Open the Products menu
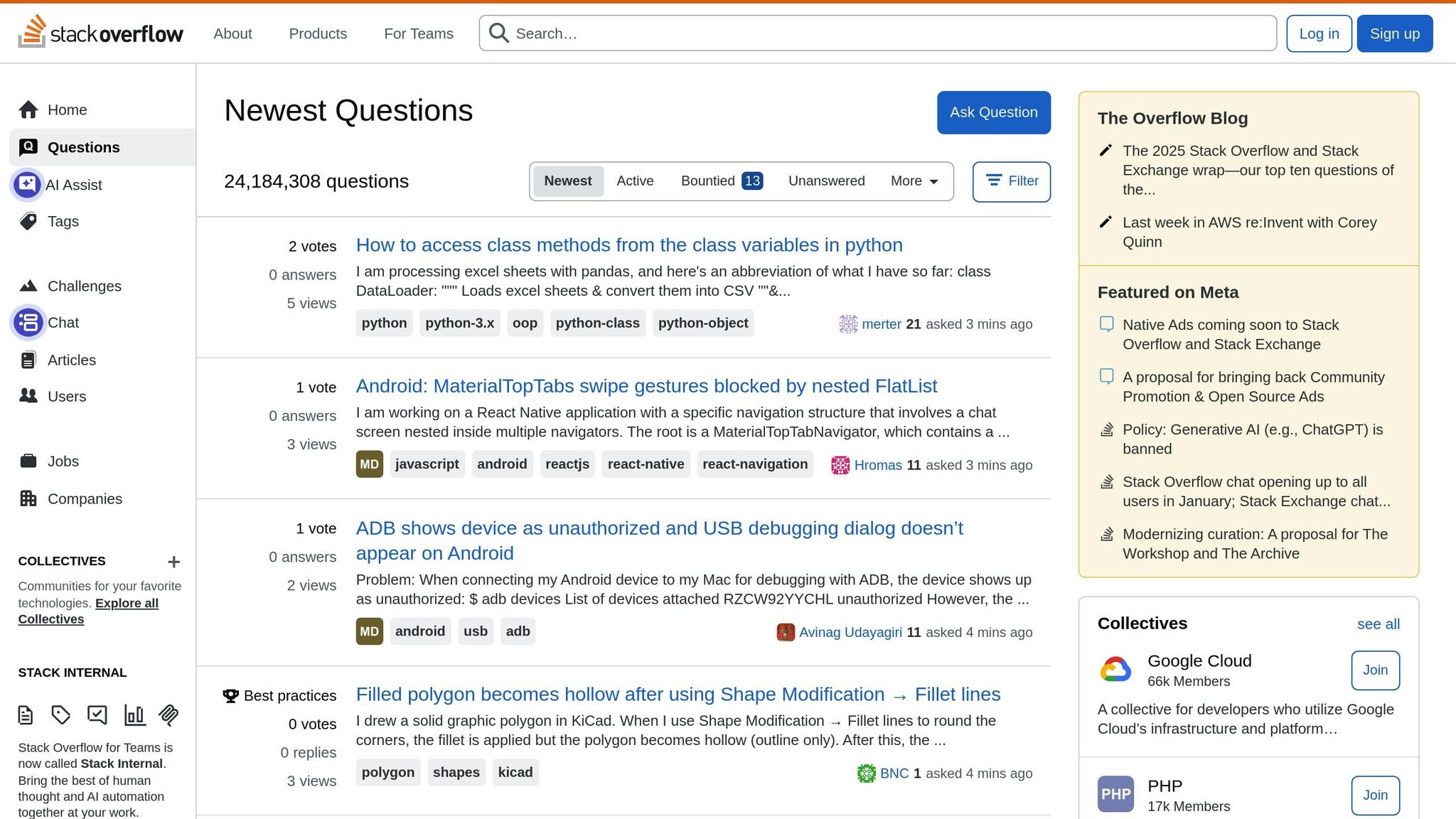The width and height of the screenshot is (1456, 819). pos(318,33)
